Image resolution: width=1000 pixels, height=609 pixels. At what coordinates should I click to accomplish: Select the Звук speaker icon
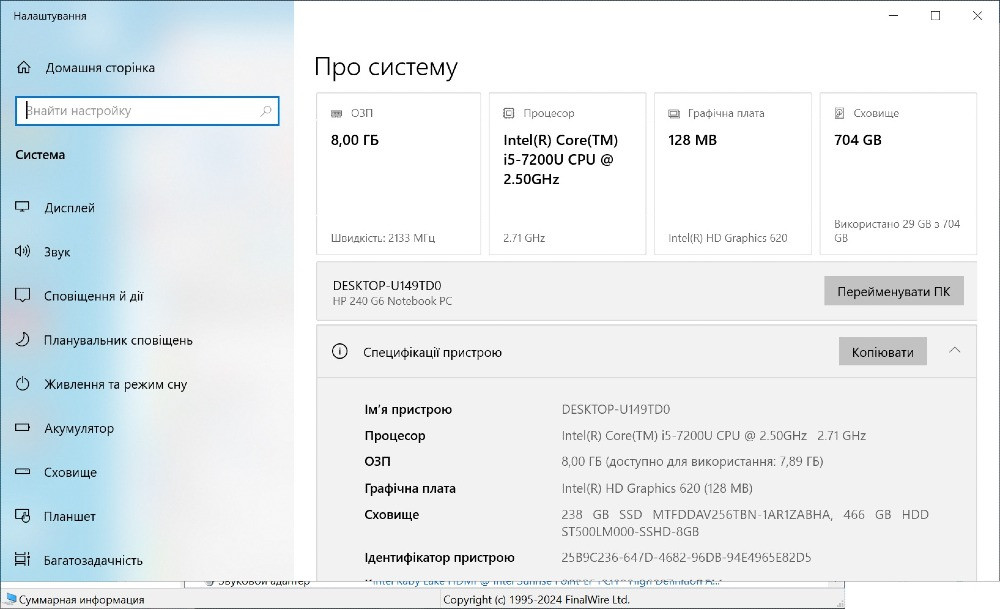(22, 251)
